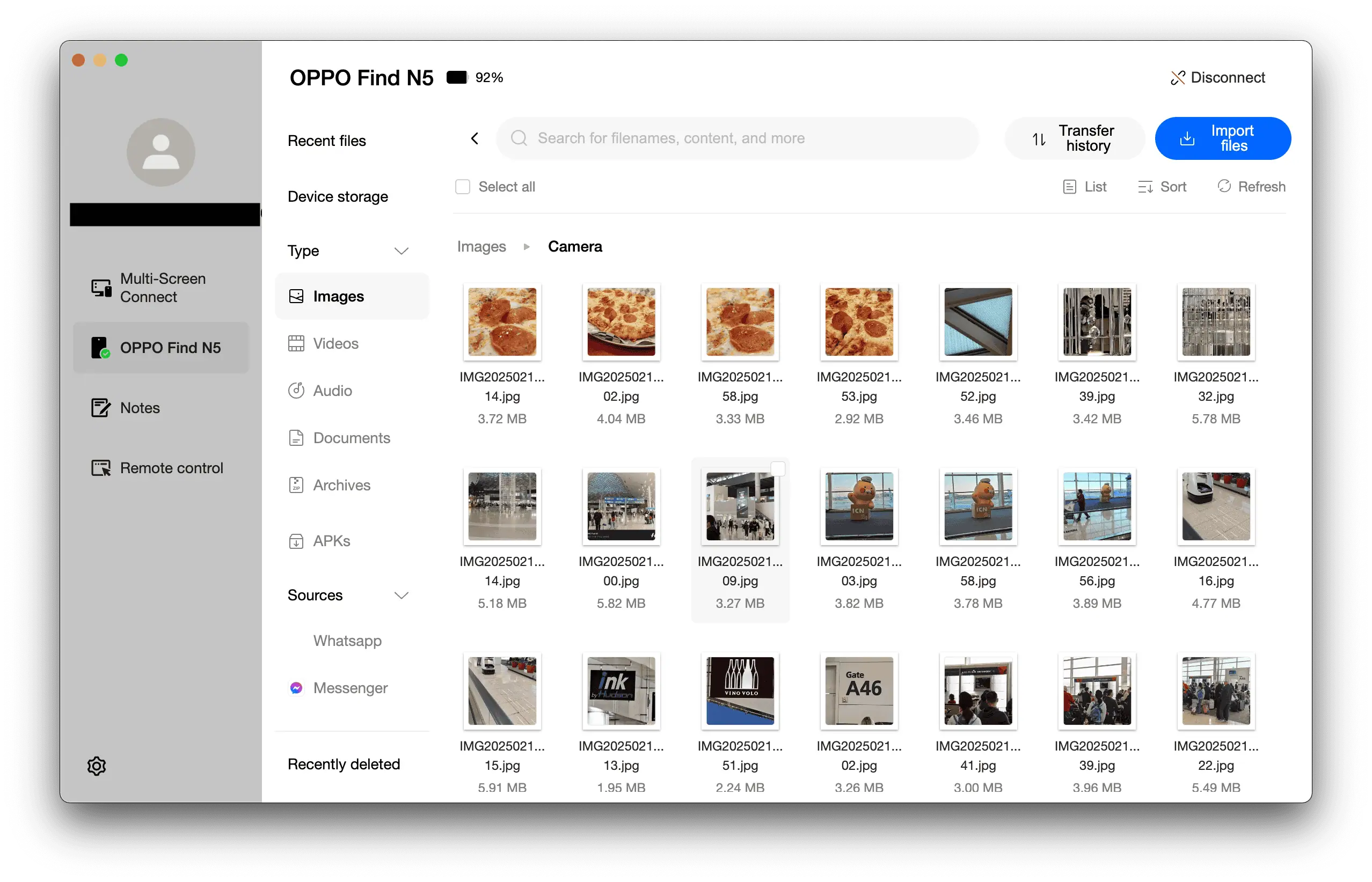Open the Videos category

point(335,344)
